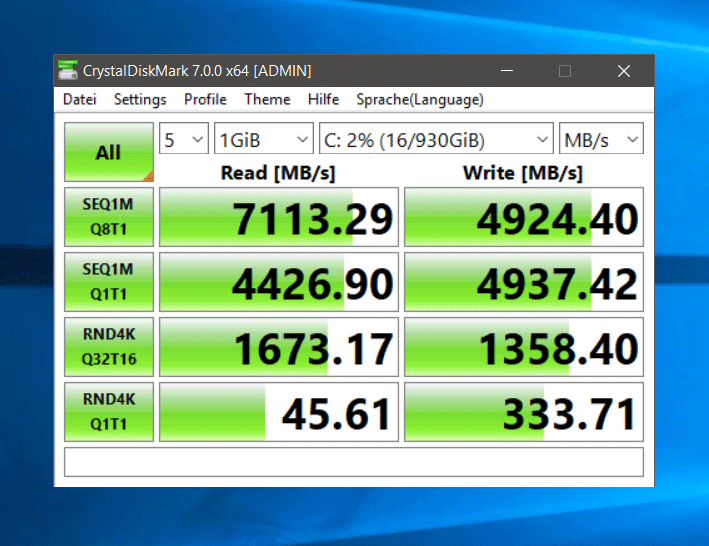Close the CrystalDiskMark window

pyautogui.click(x=624, y=71)
